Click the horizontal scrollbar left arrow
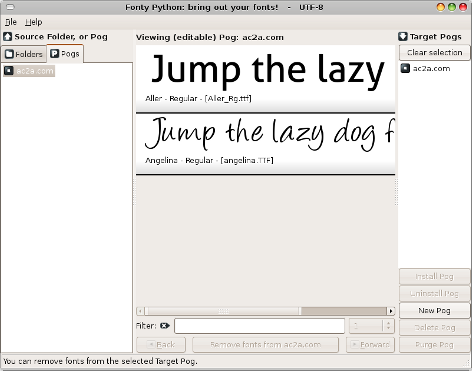This screenshot has width=472, height=371. (x=140, y=311)
